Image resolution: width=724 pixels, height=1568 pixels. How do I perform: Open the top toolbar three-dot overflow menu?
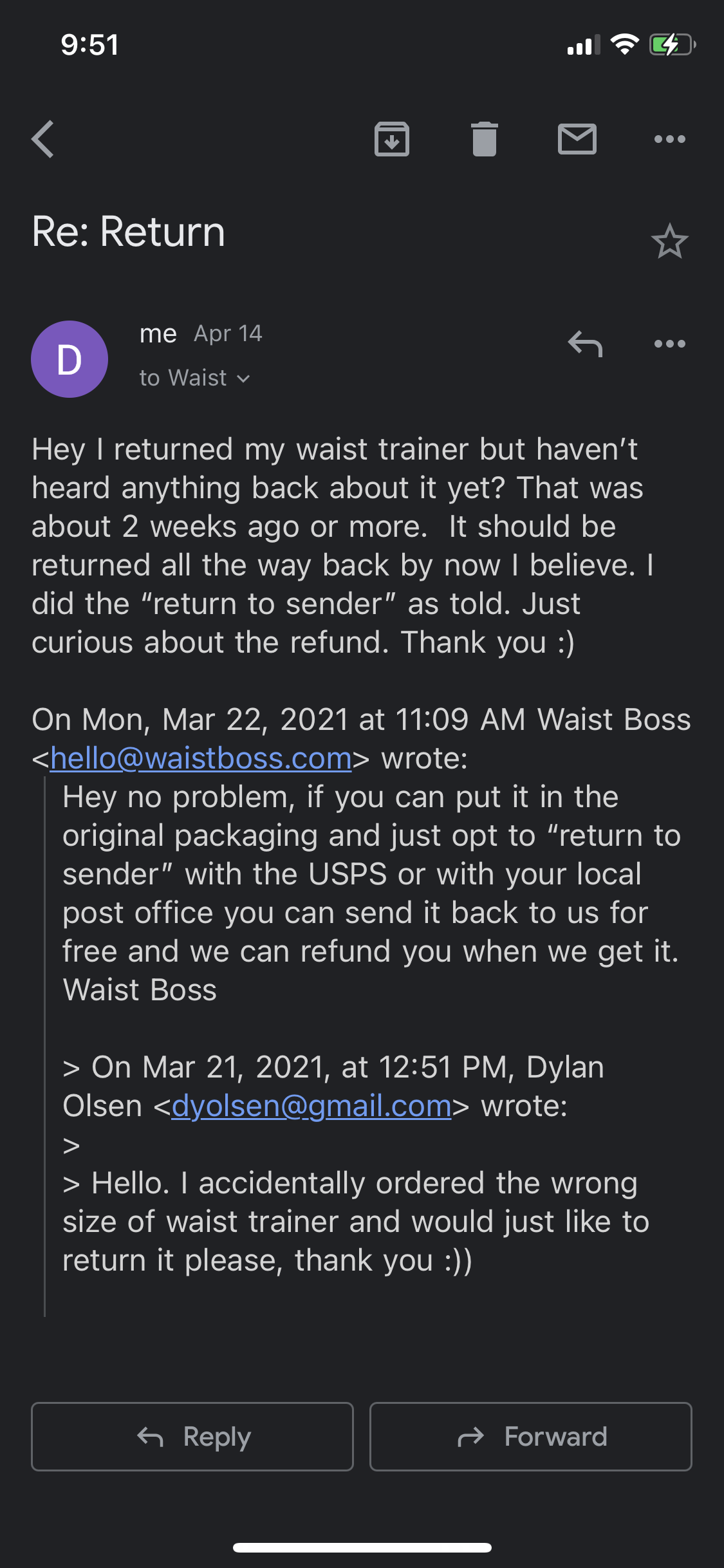pyautogui.click(x=669, y=139)
